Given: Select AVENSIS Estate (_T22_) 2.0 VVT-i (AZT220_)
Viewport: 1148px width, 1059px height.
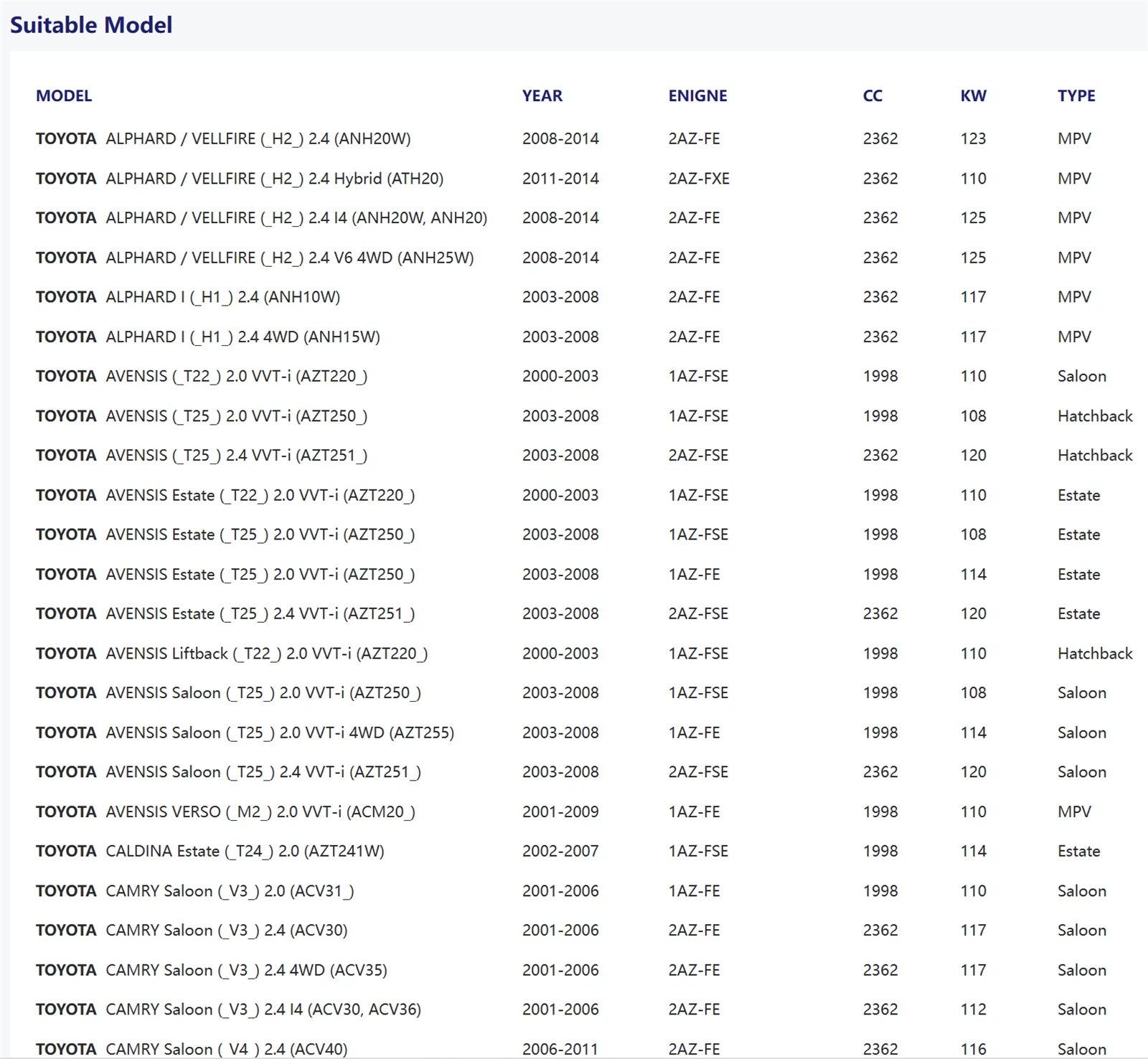Looking at the screenshot, I should (x=225, y=495).
